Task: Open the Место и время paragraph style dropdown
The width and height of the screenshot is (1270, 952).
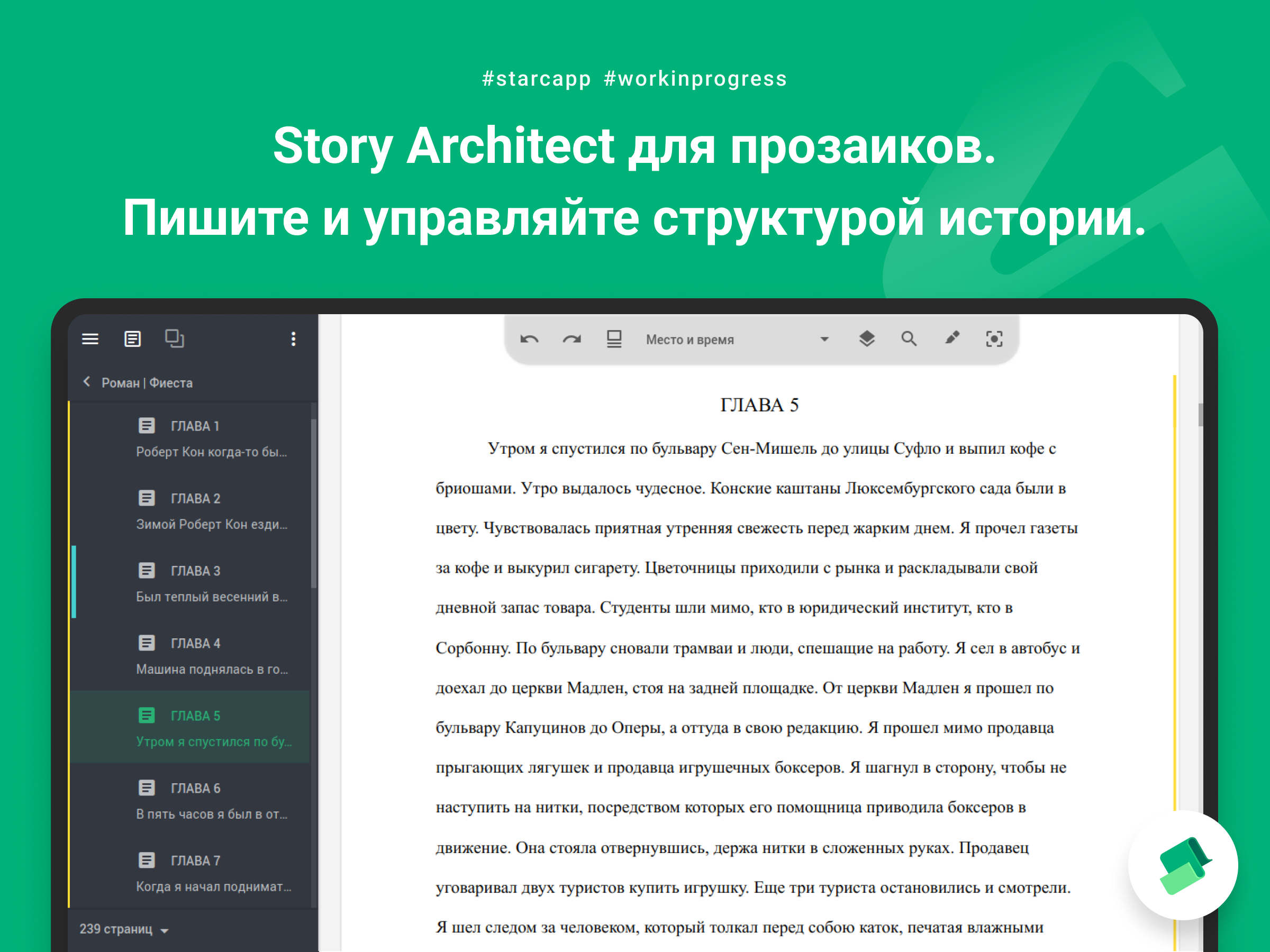Action: click(x=737, y=340)
